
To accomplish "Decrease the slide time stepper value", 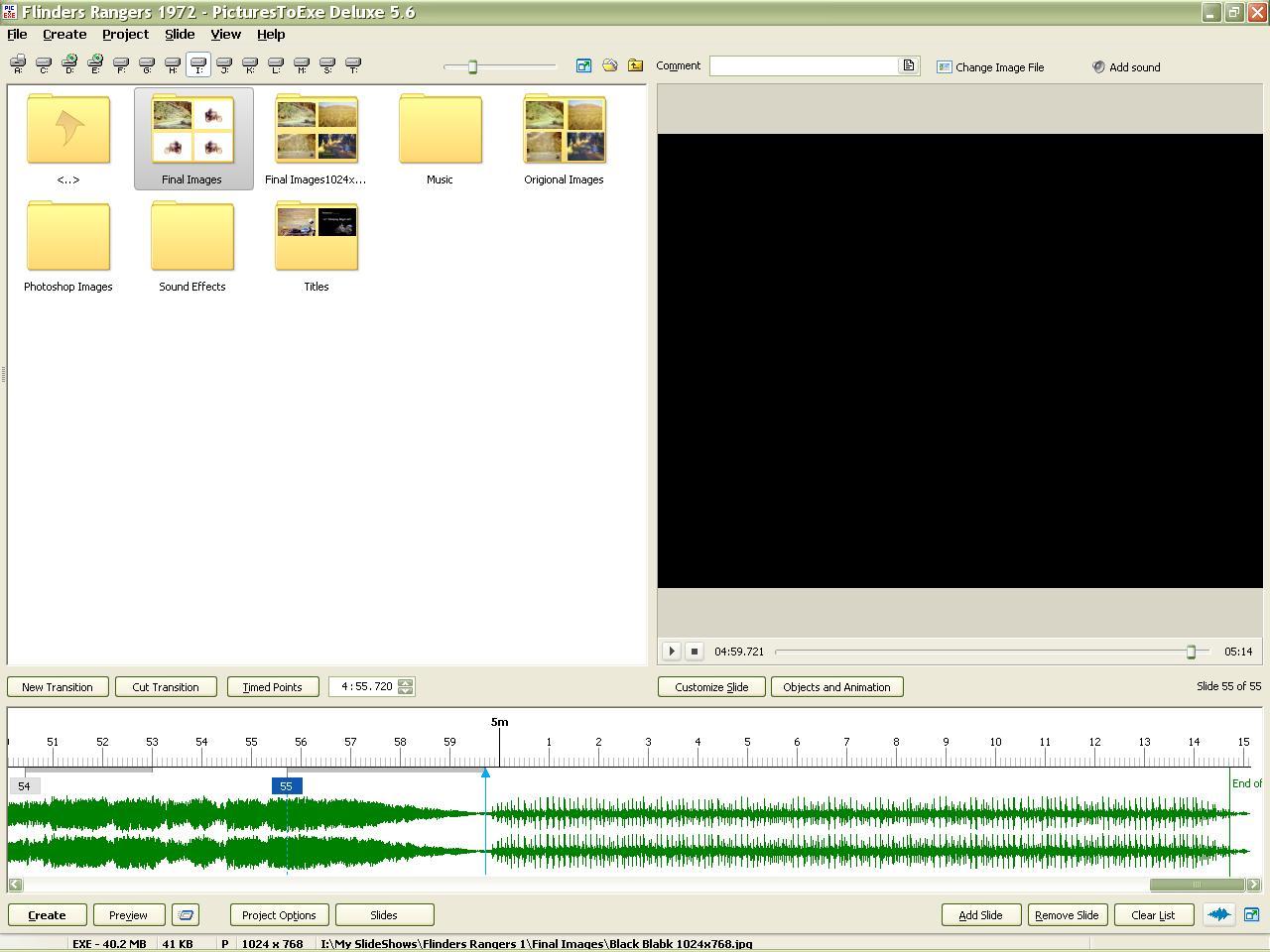I will click(405, 691).
